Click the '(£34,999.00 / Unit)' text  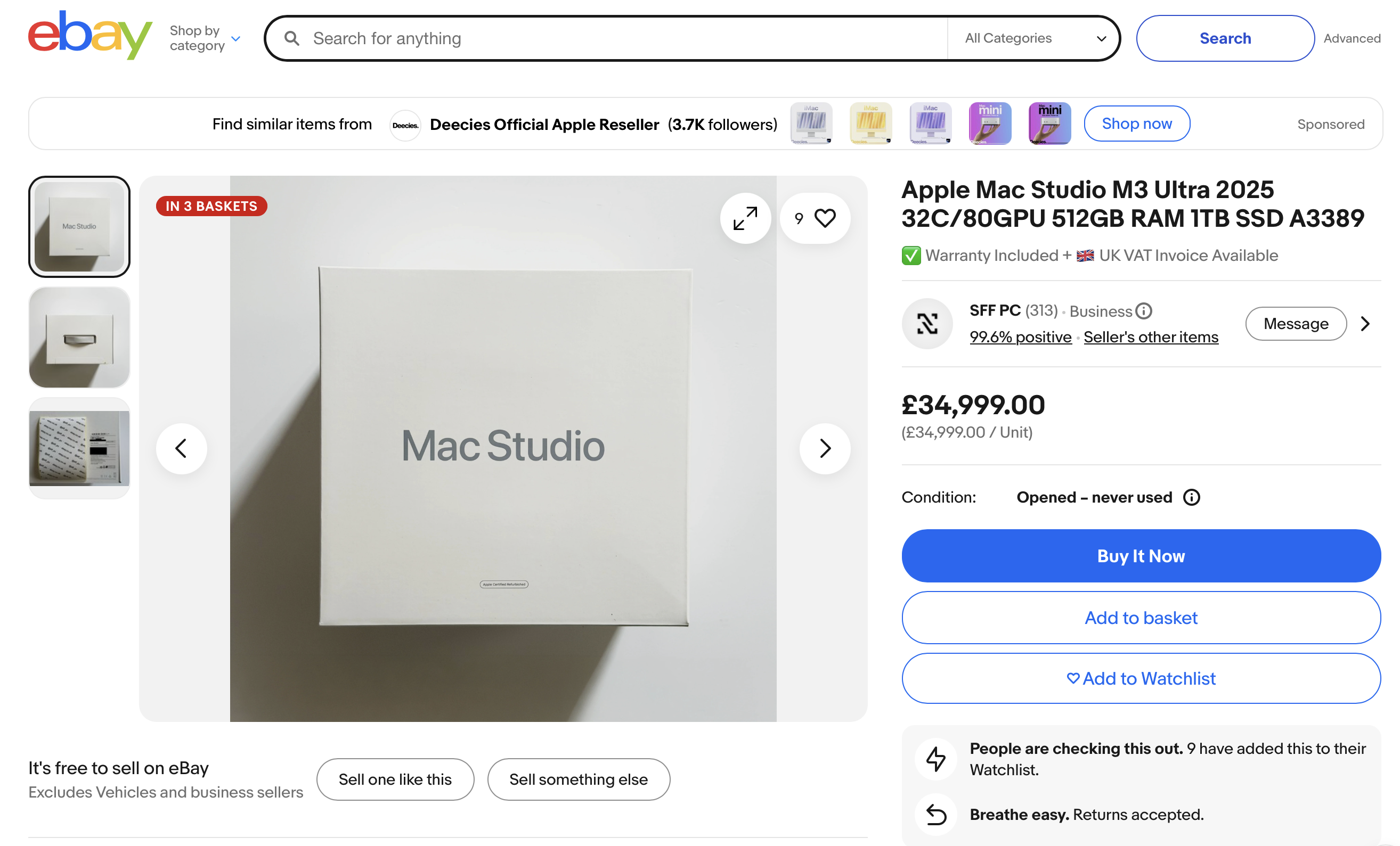tap(966, 433)
